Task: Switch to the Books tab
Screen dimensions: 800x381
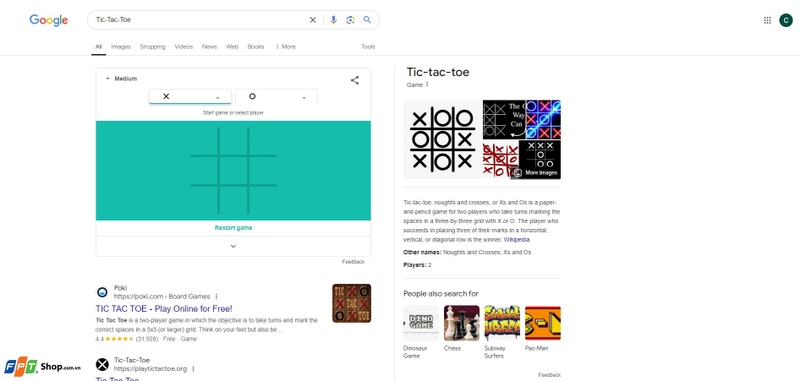Action: [x=256, y=46]
